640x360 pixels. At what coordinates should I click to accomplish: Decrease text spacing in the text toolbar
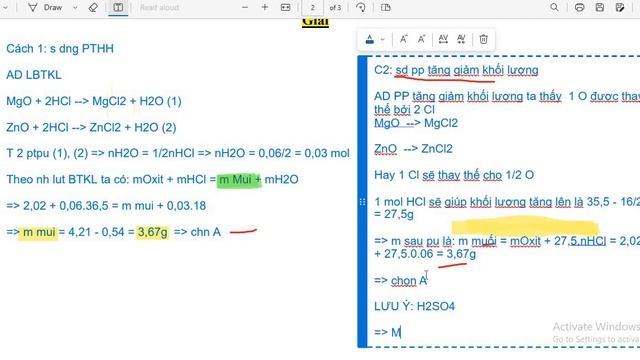(461, 39)
